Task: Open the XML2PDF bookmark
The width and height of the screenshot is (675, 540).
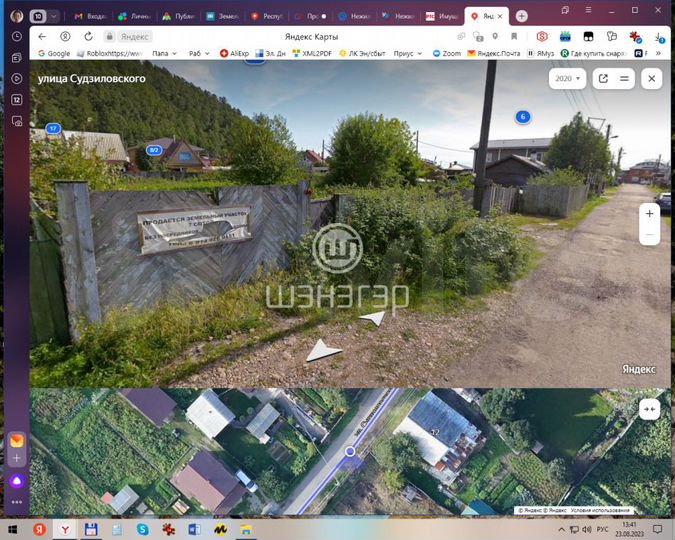Action: coord(312,53)
